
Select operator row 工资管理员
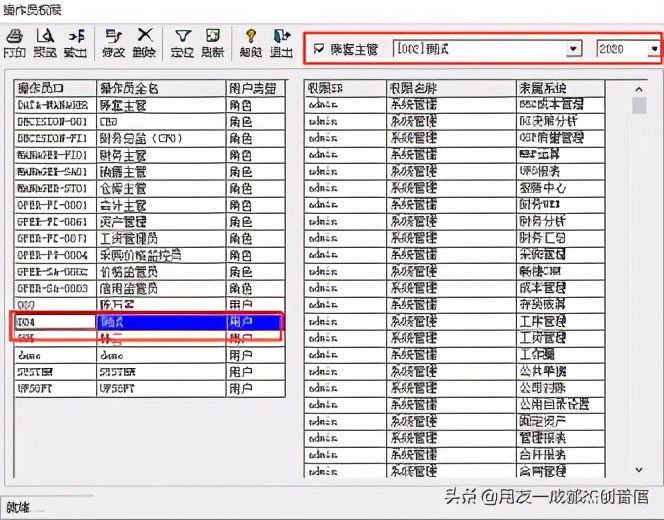tap(150, 238)
